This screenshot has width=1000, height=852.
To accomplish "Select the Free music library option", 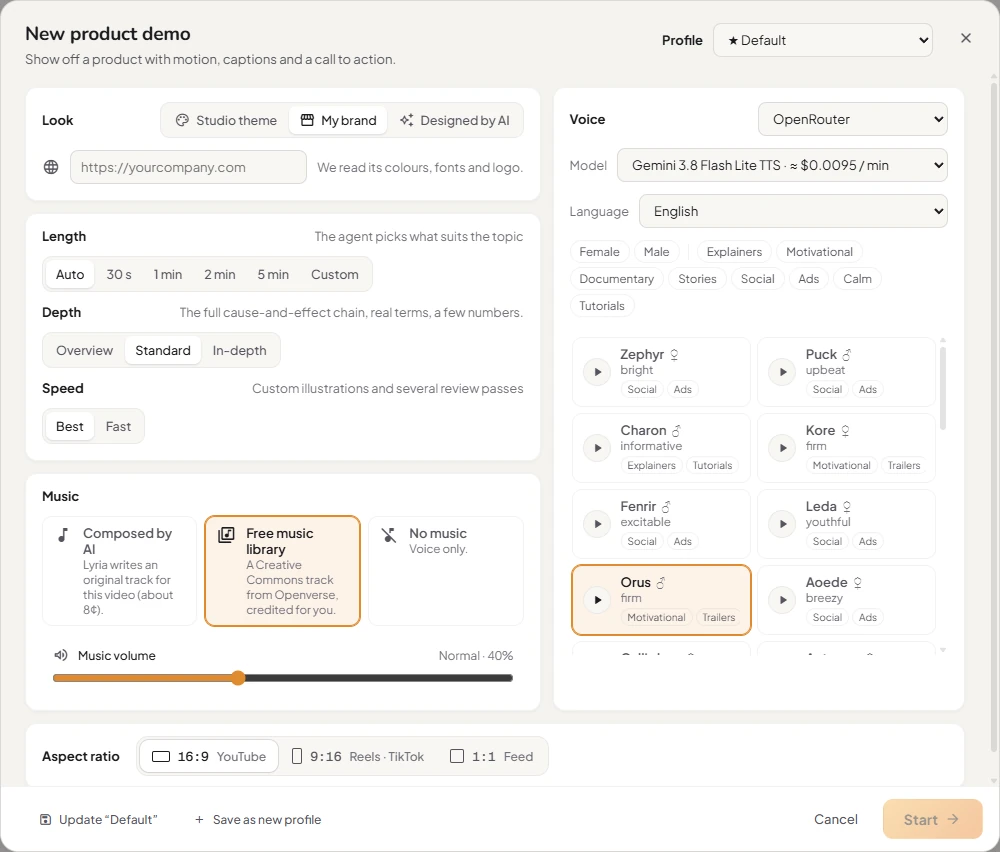I will pos(283,571).
